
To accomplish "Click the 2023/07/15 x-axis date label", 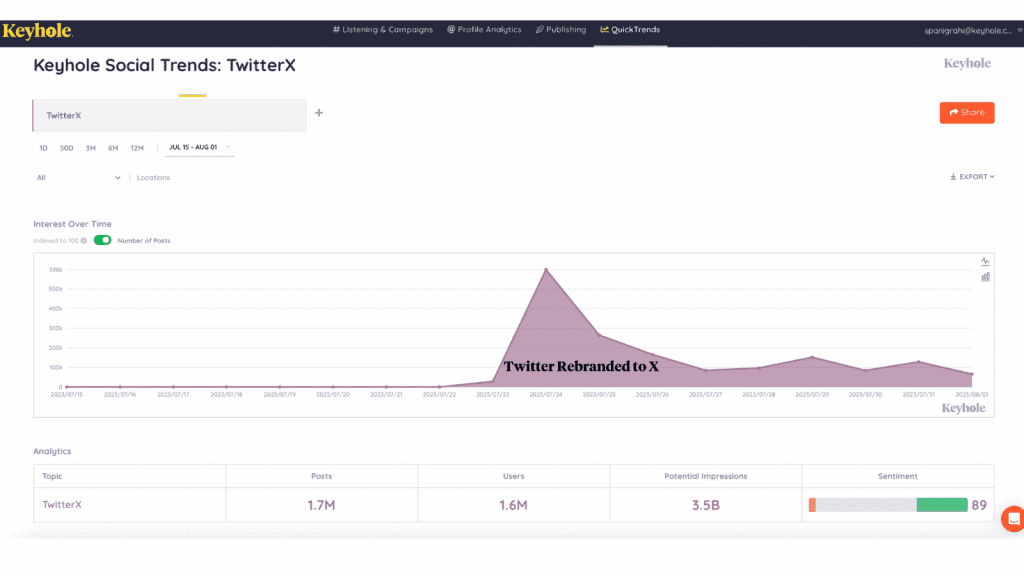I will (x=67, y=395).
